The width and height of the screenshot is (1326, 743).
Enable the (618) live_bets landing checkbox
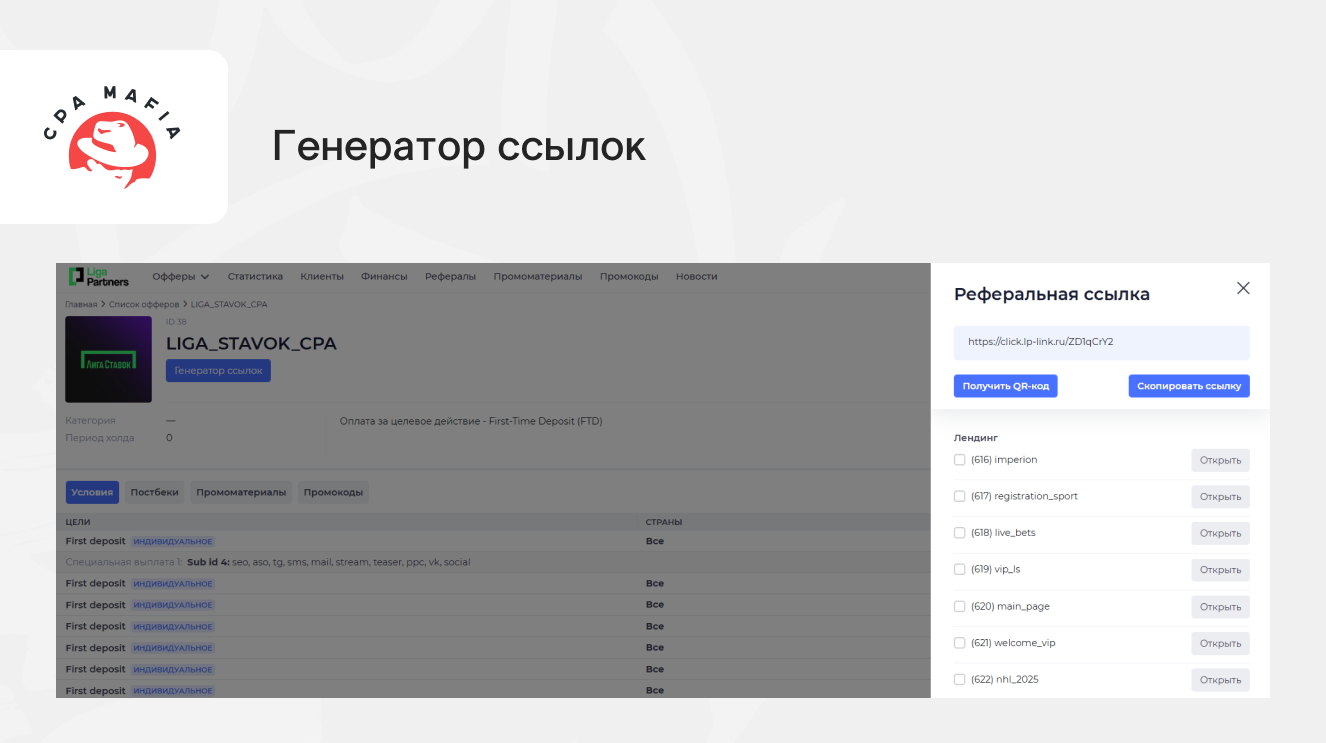[x=960, y=533]
